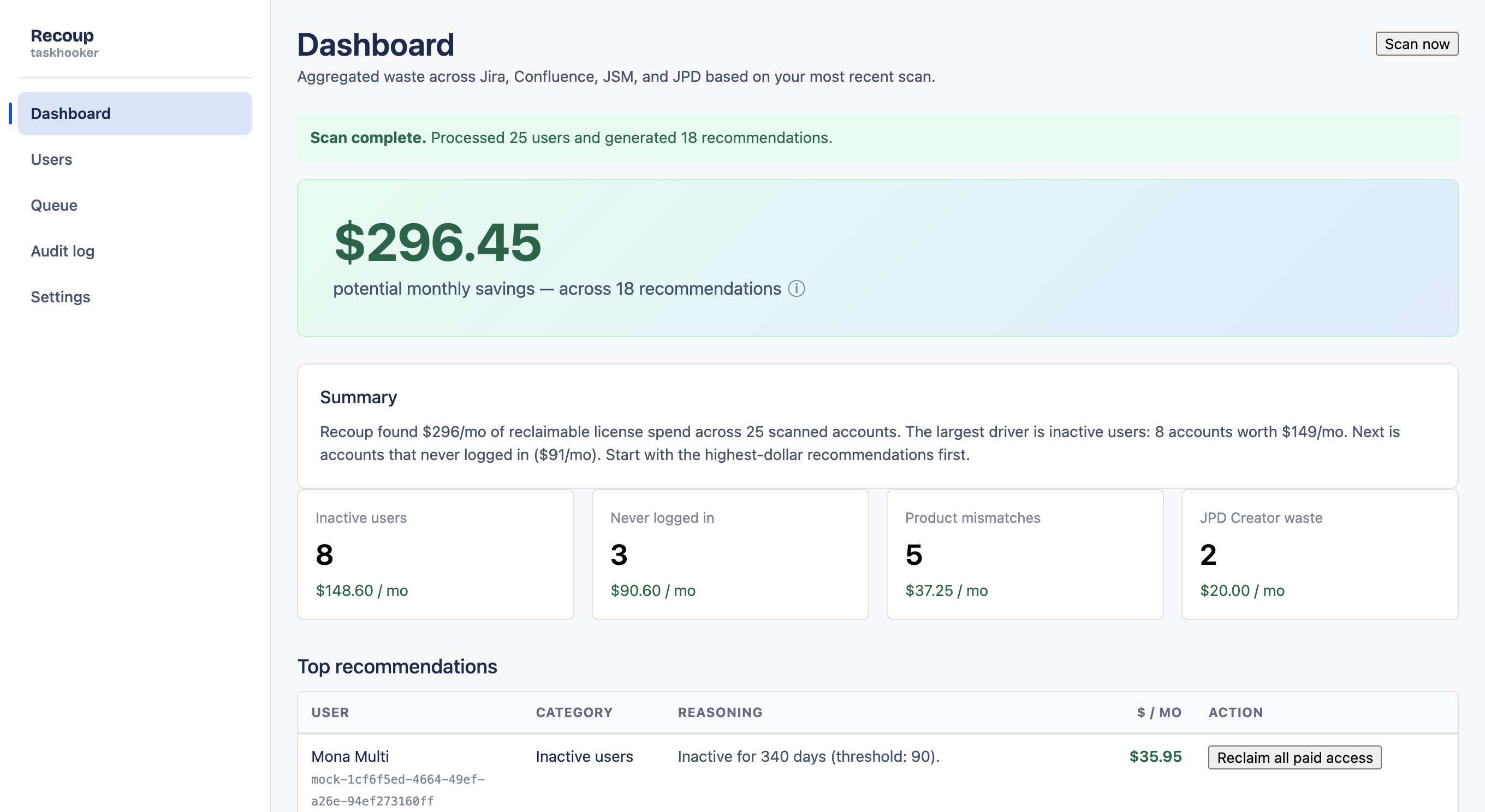
Task: Click the $90.60 / mo value
Action: point(653,590)
